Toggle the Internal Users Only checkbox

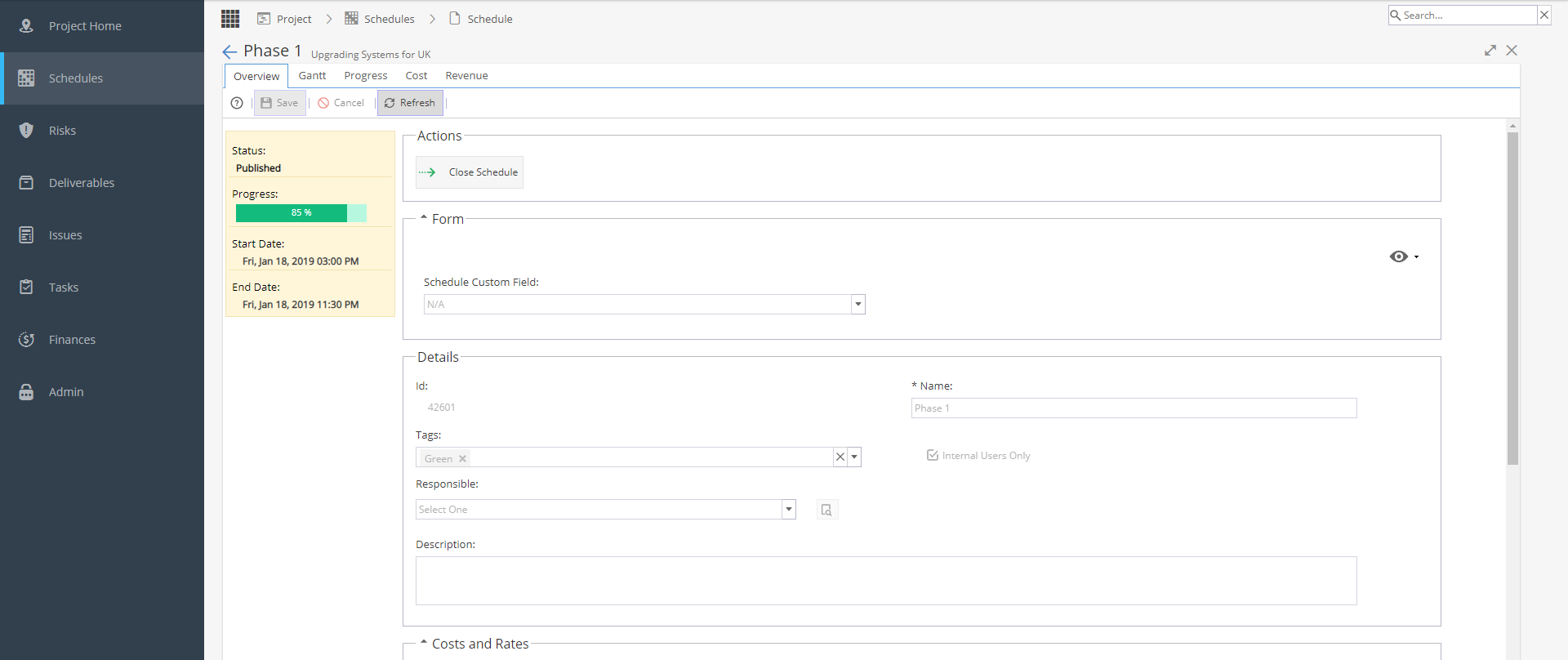point(933,455)
